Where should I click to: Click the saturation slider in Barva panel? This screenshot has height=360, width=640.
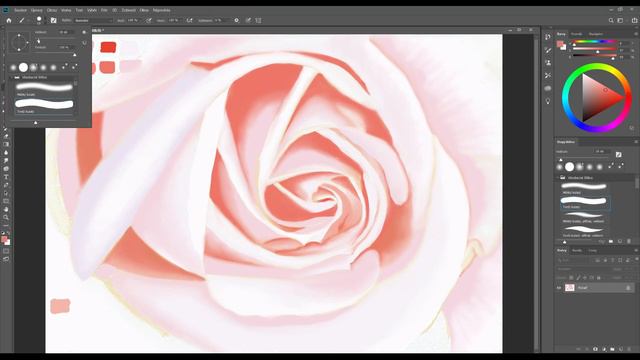click(595, 49)
